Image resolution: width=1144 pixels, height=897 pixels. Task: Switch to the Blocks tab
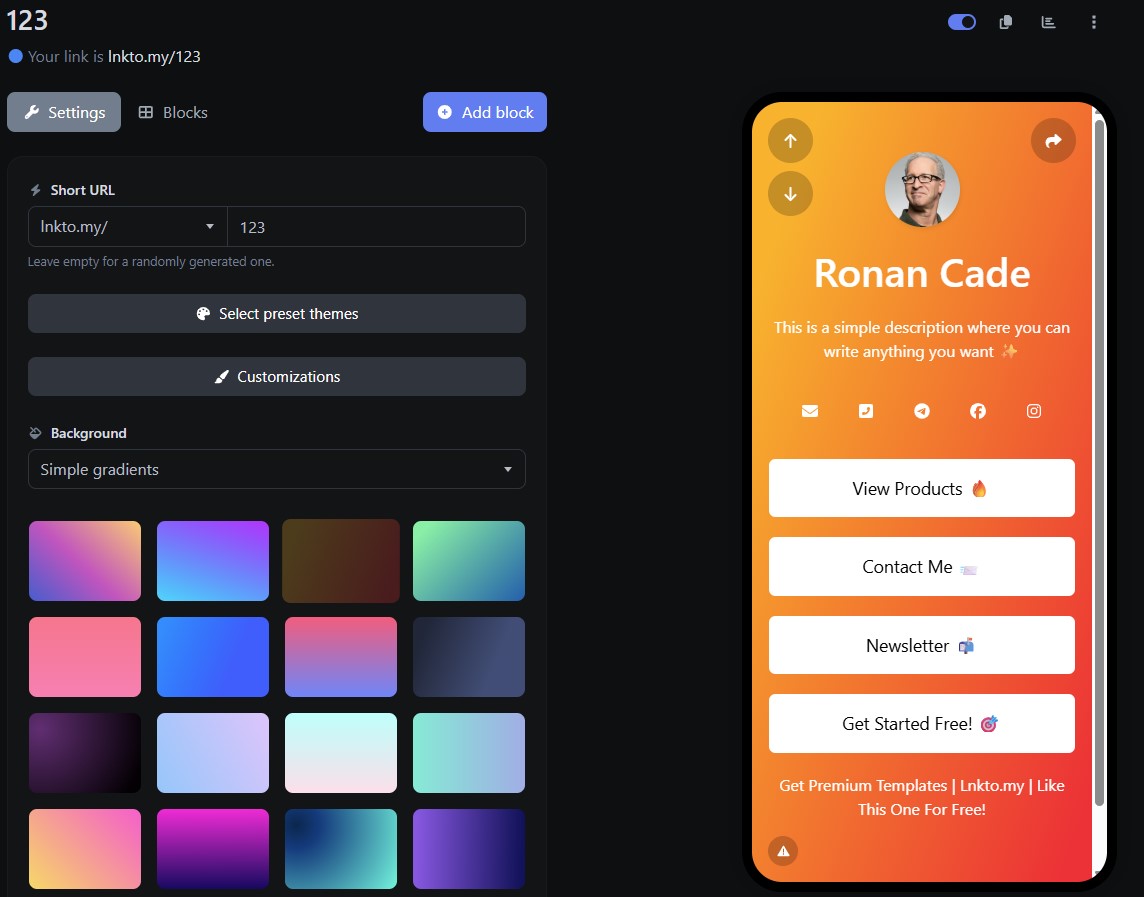pyautogui.click(x=172, y=112)
